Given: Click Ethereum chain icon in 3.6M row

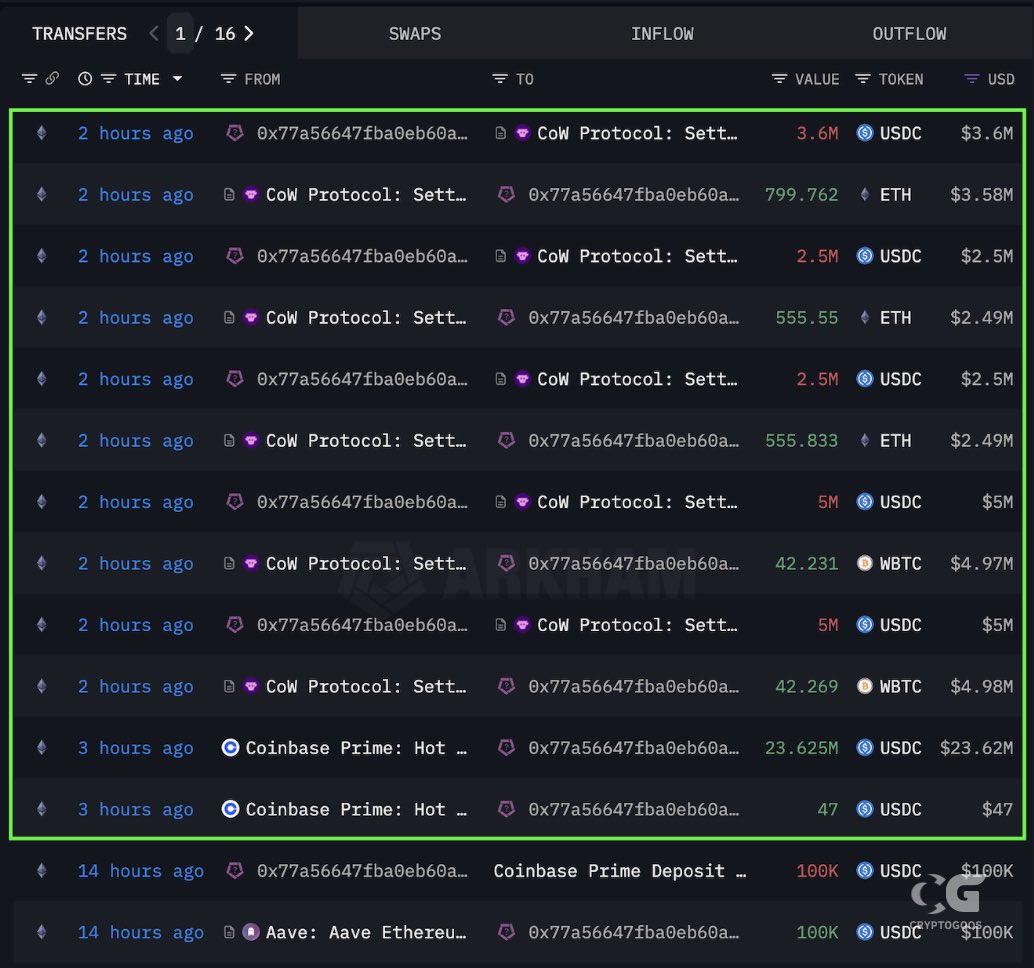Looking at the screenshot, I should 42,134.
